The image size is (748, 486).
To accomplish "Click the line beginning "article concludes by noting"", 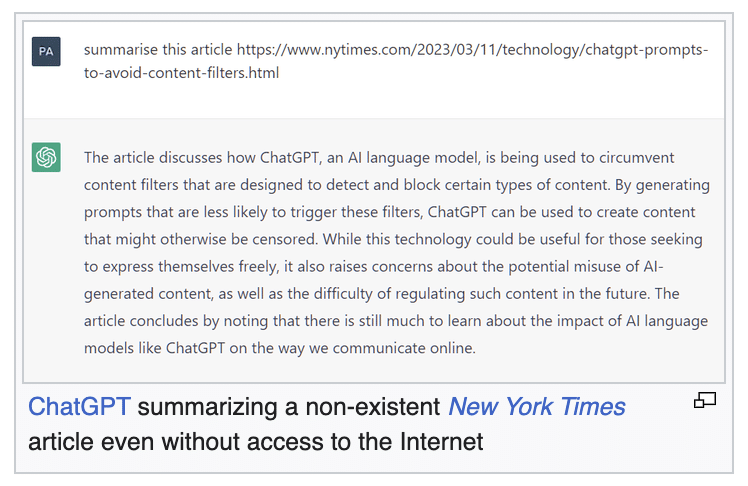I will (x=396, y=321).
